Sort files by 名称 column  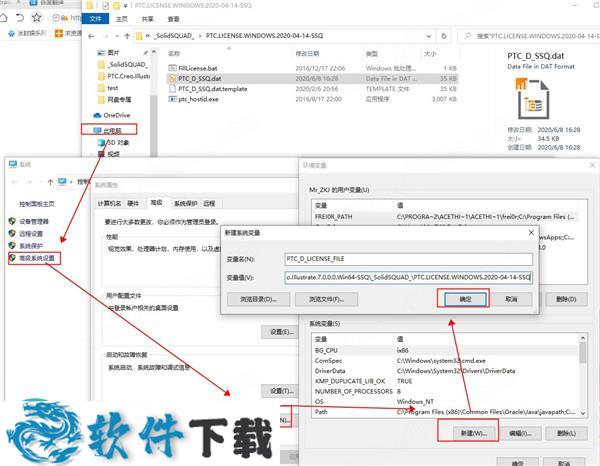pyautogui.click(x=174, y=54)
